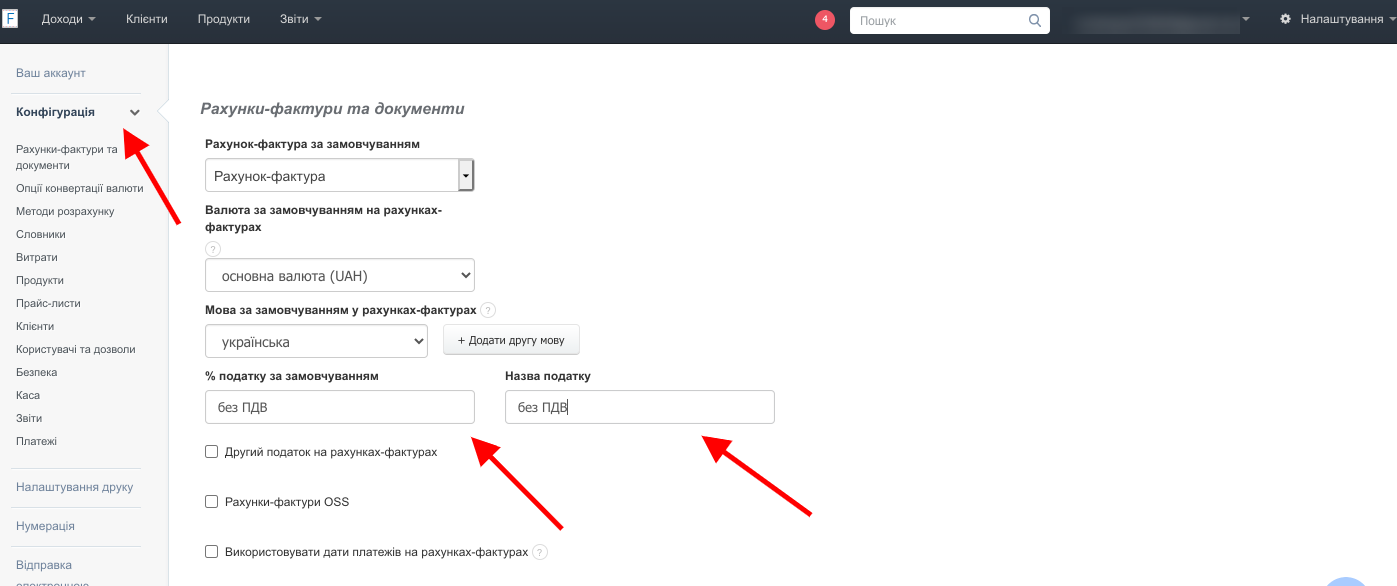Open Користувачі та дозволи
This screenshot has width=1397, height=586.
[x=76, y=349]
